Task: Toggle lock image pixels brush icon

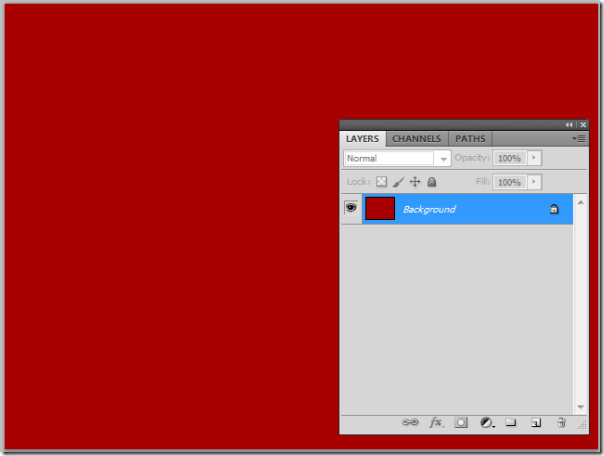Action: point(398,182)
